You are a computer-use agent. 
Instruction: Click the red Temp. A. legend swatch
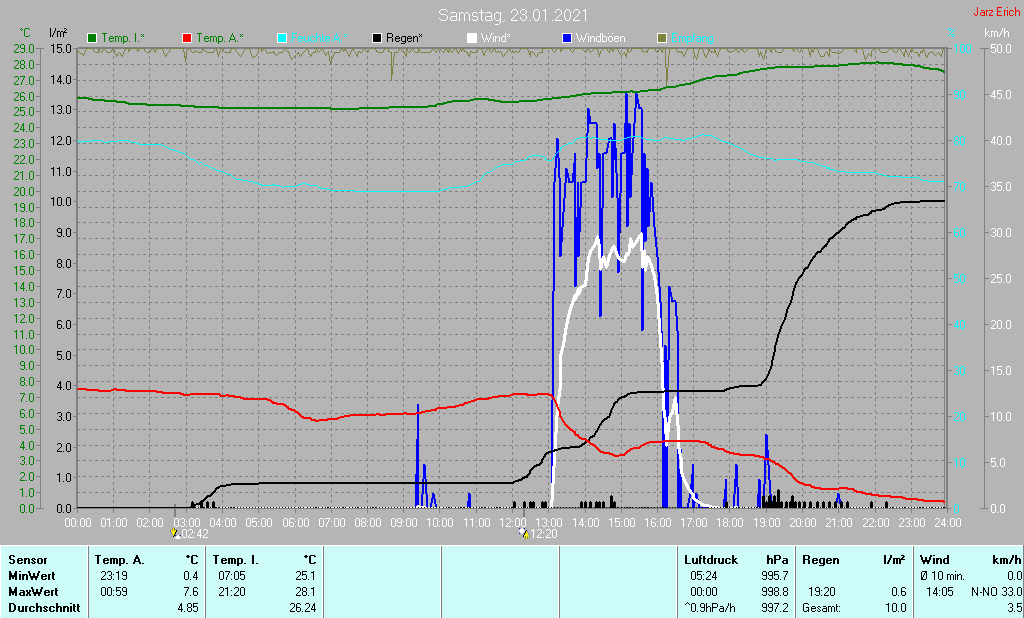(x=187, y=38)
